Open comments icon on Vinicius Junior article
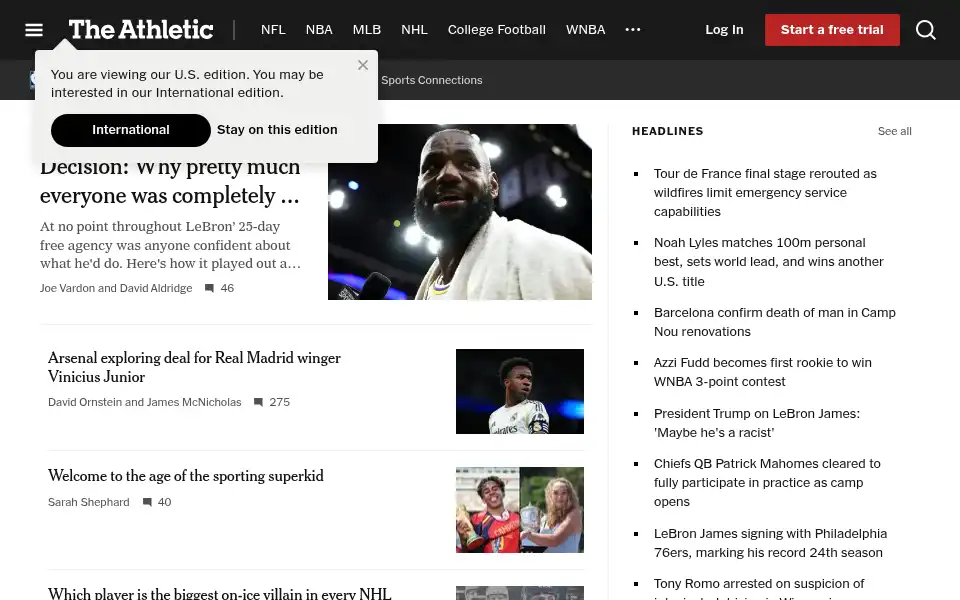The image size is (960, 600). tap(258, 402)
